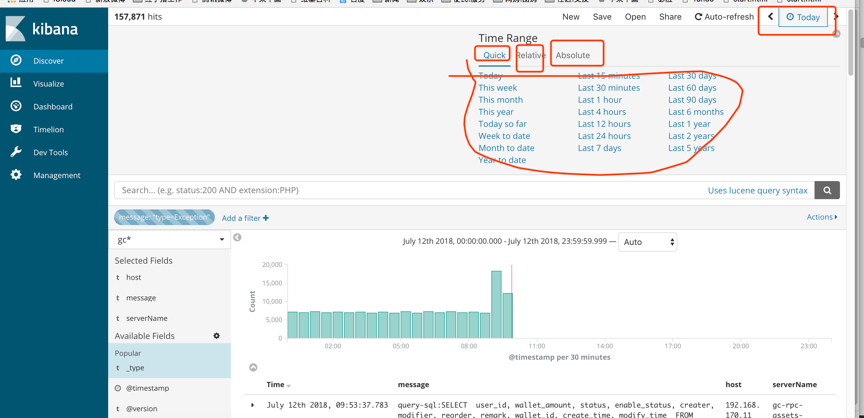This screenshot has height=418, width=864.
Task: Open Dashboard from the sidebar
Action: click(x=54, y=107)
